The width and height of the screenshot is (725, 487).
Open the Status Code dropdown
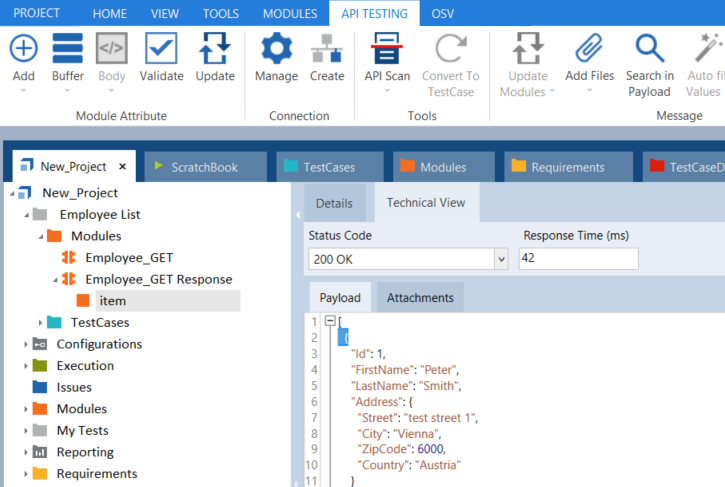click(501, 259)
